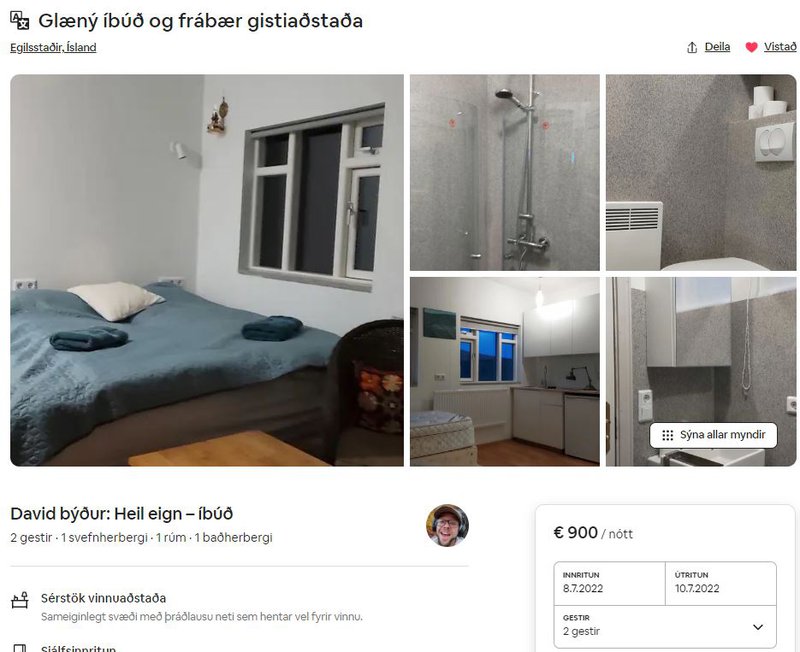This screenshot has height=652, width=800.
Task: Click the Vistað saved link
Action: pyautogui.click(x=780, y=47)
